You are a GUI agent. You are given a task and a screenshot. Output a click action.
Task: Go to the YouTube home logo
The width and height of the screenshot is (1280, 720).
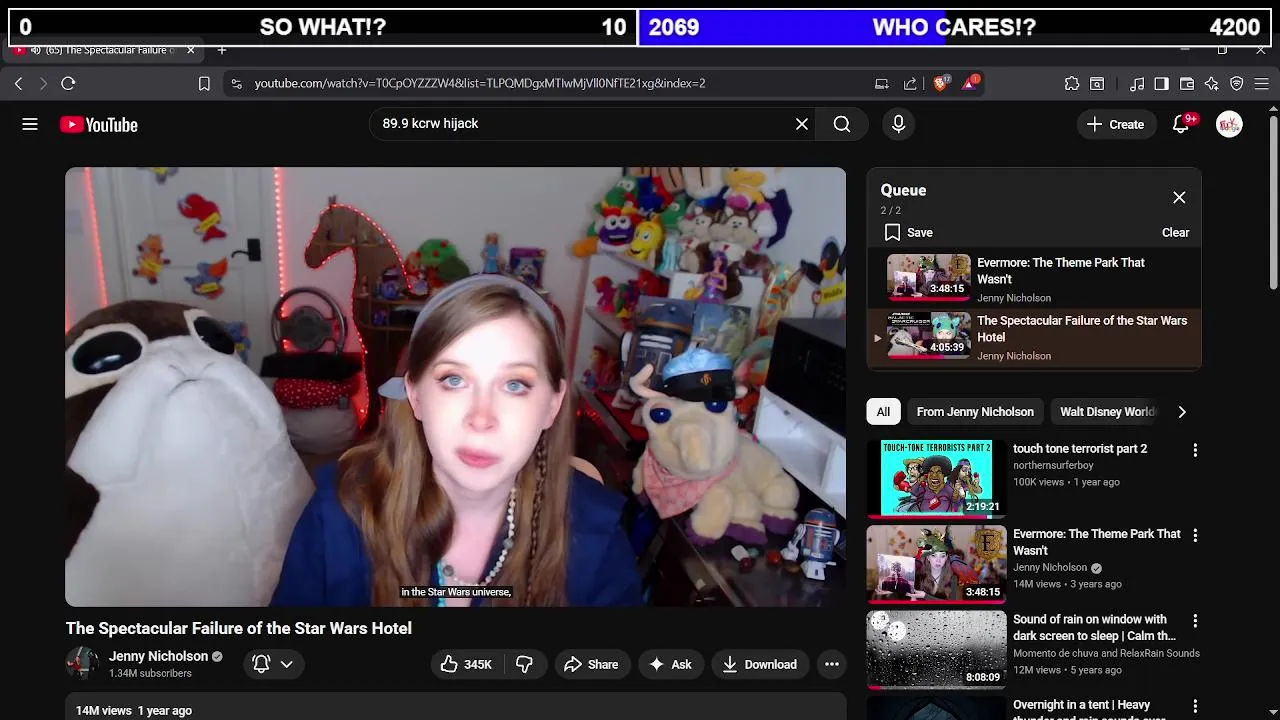click(x=99, y=125)
